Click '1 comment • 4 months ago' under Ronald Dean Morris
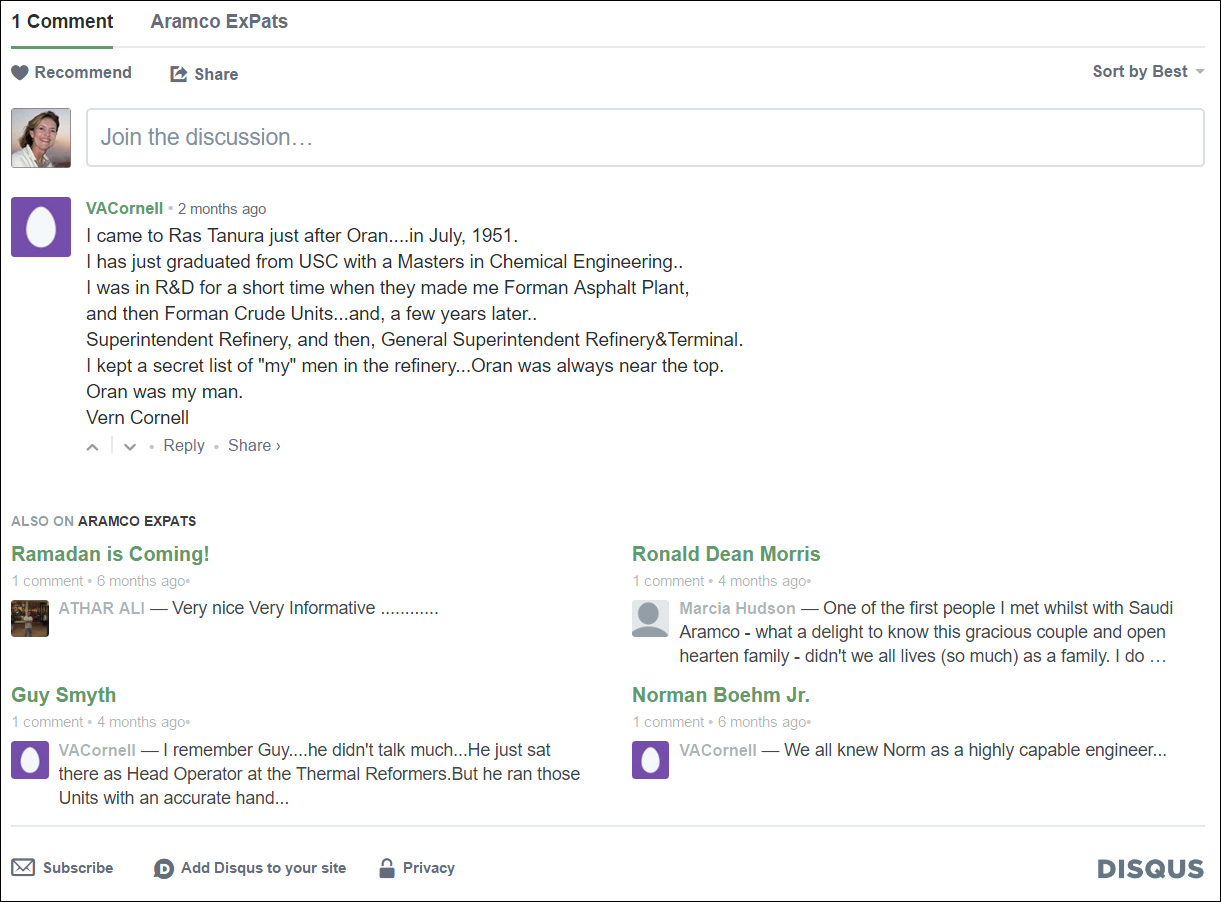 coord(721,581)
